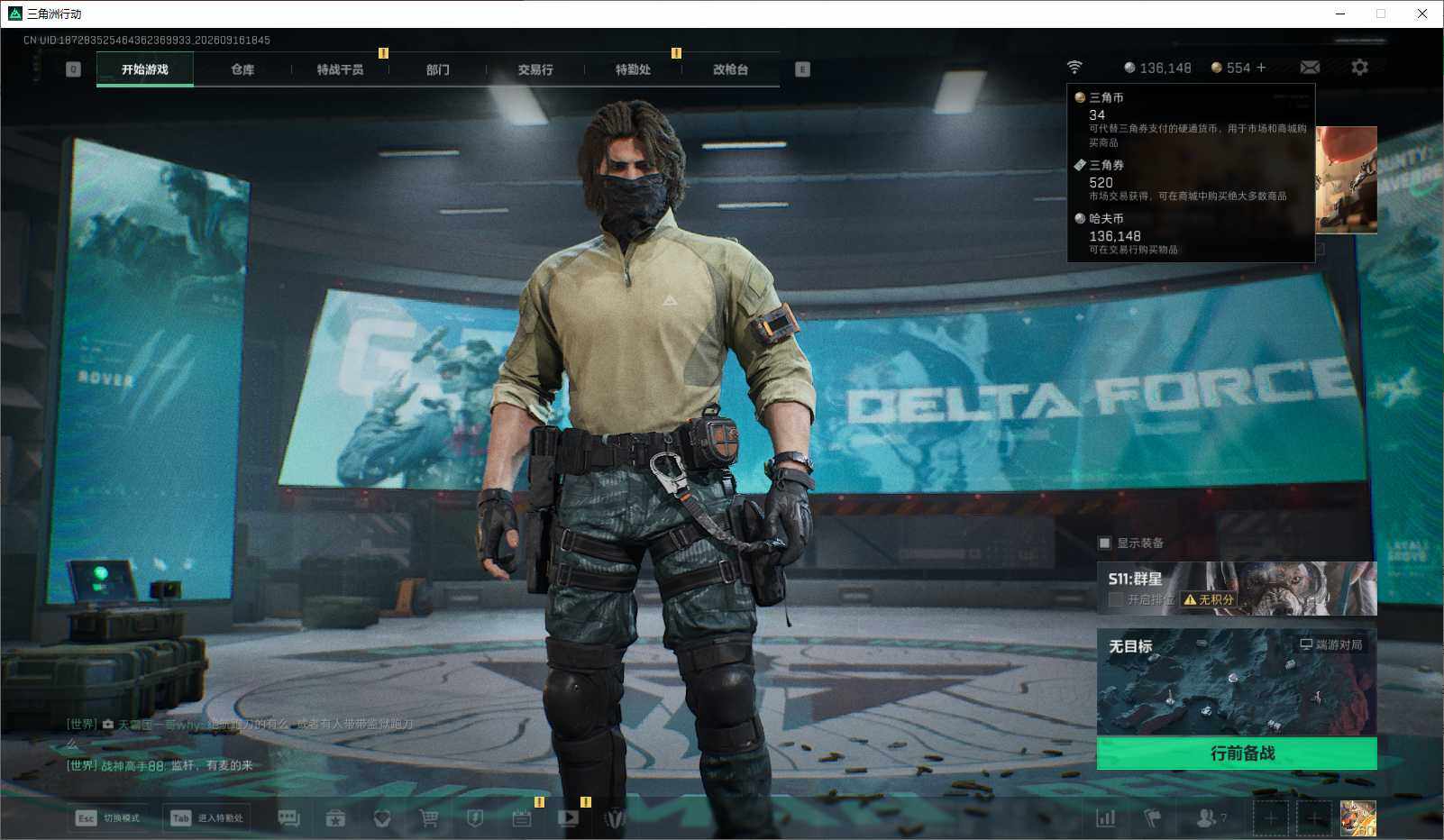Click the plus next to 554 currency
1444x840 pixels.
(1261, 68)
